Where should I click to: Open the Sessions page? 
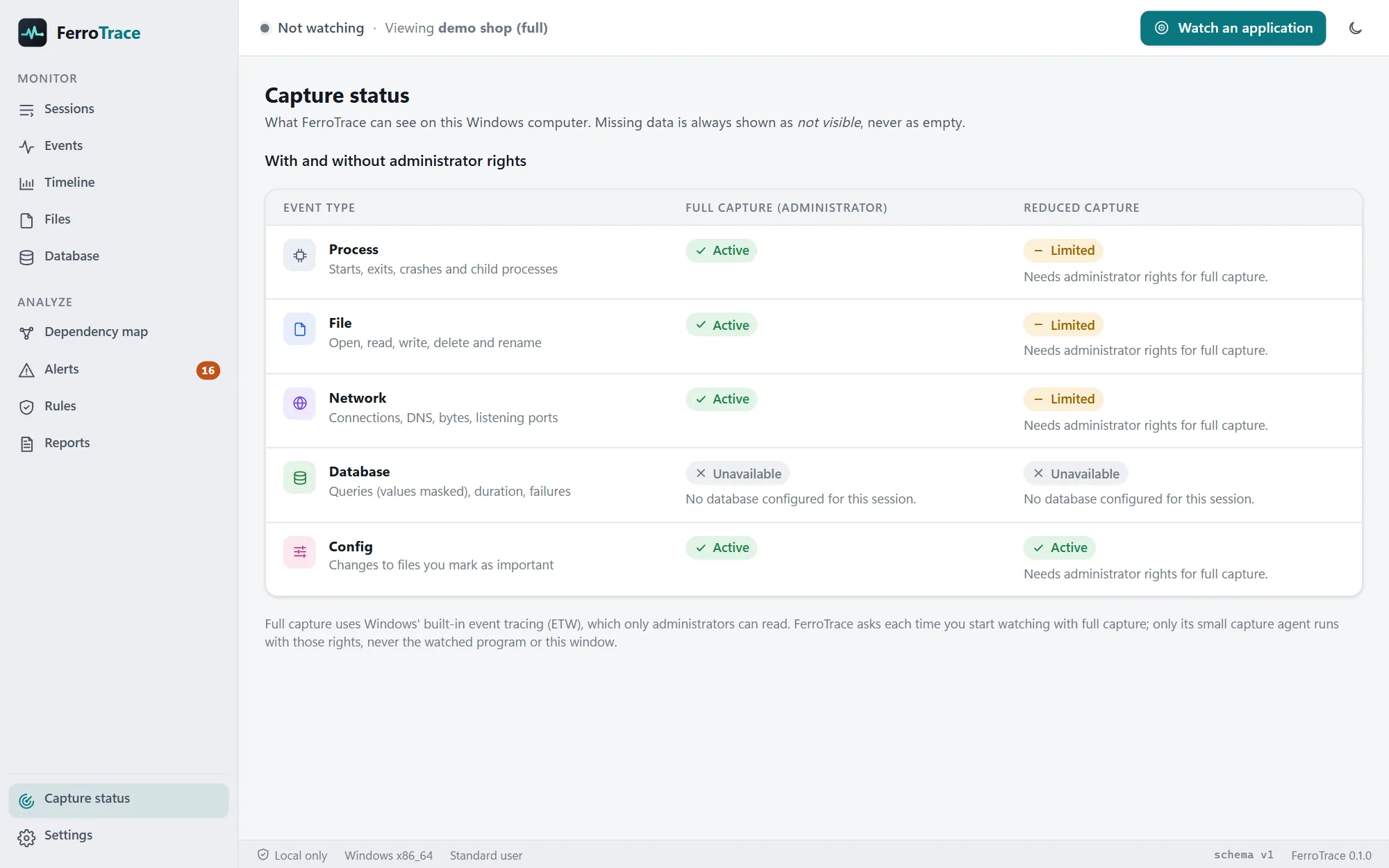[x=119, y=109]
